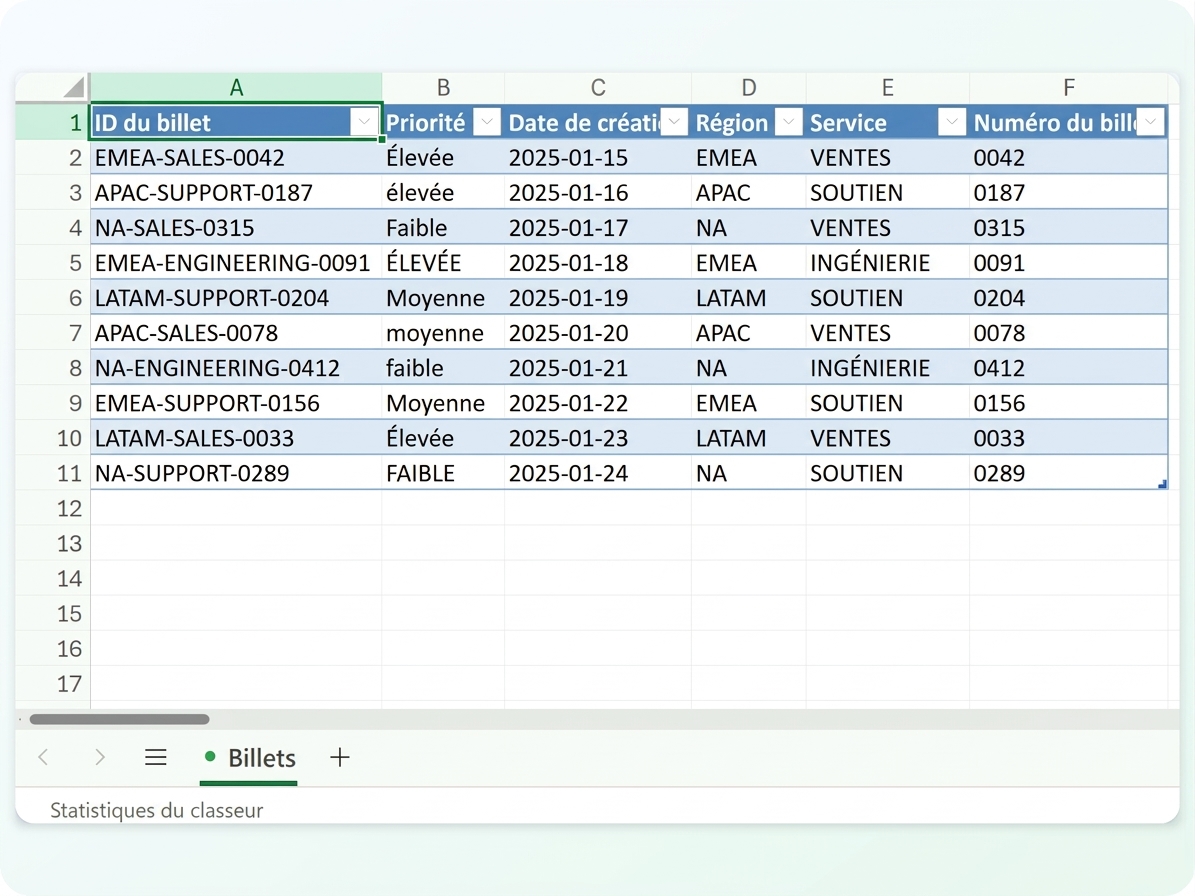Viewport: 1195px width, 896px height.
Task: Open filter dropdown for ID du billet
Action: tap(364, 122)
